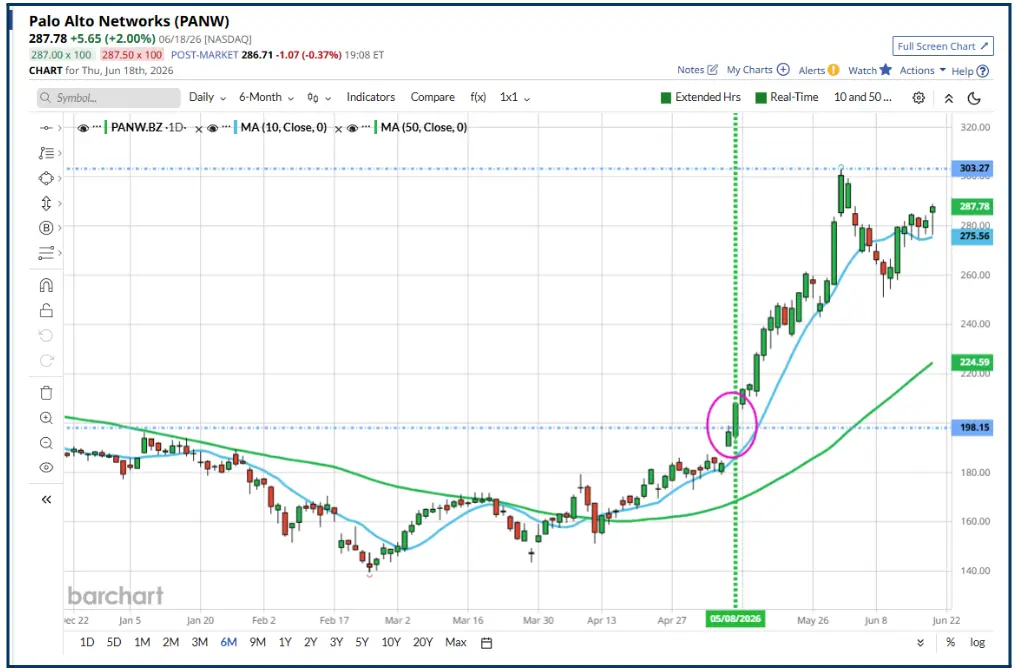Expand the shapes tool flyout arrow
The height and width of the screenshot is (670, 1015).
(x=60, y=178)
